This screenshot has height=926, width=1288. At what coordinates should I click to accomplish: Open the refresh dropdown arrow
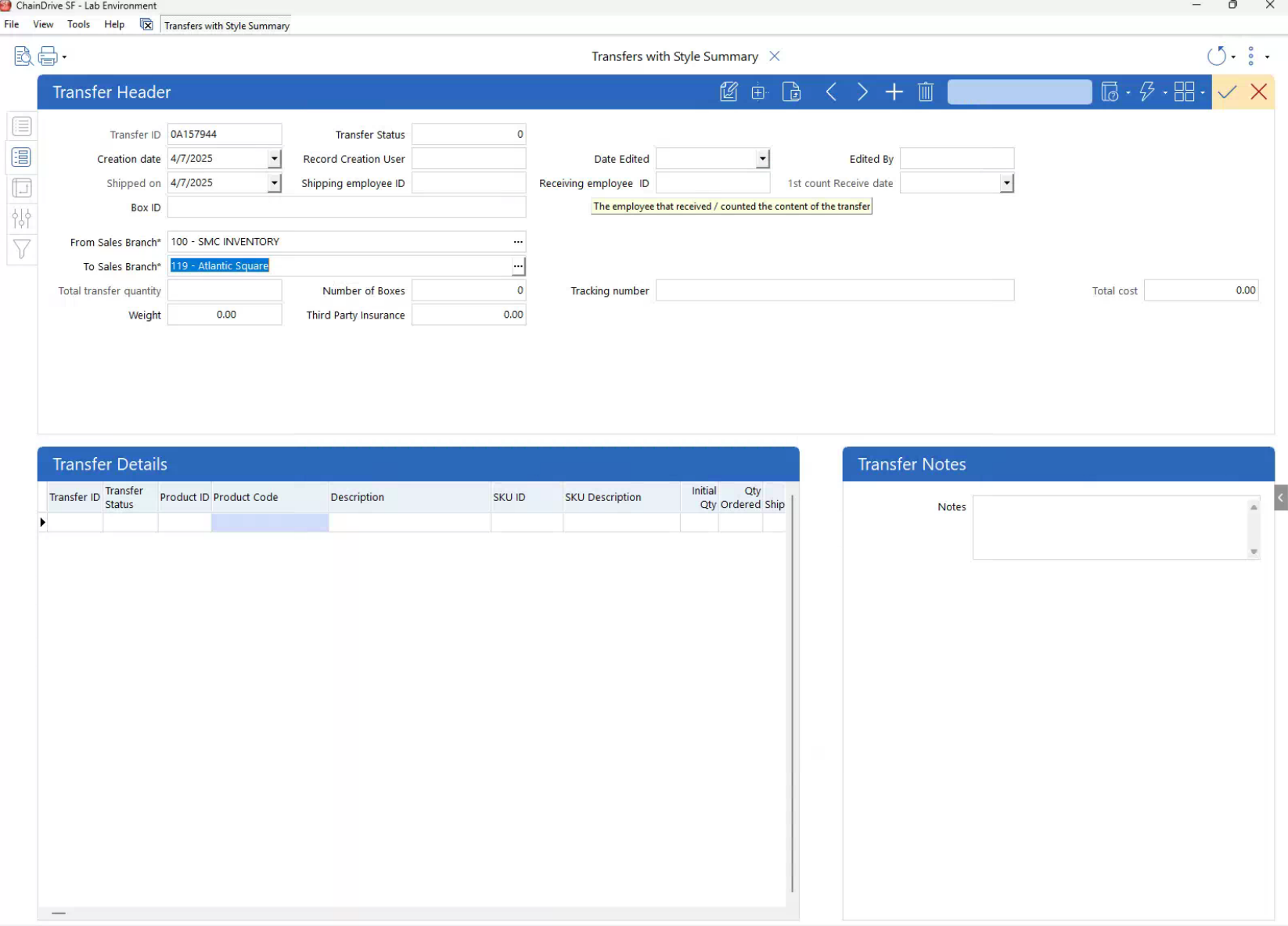[1233, 57]
